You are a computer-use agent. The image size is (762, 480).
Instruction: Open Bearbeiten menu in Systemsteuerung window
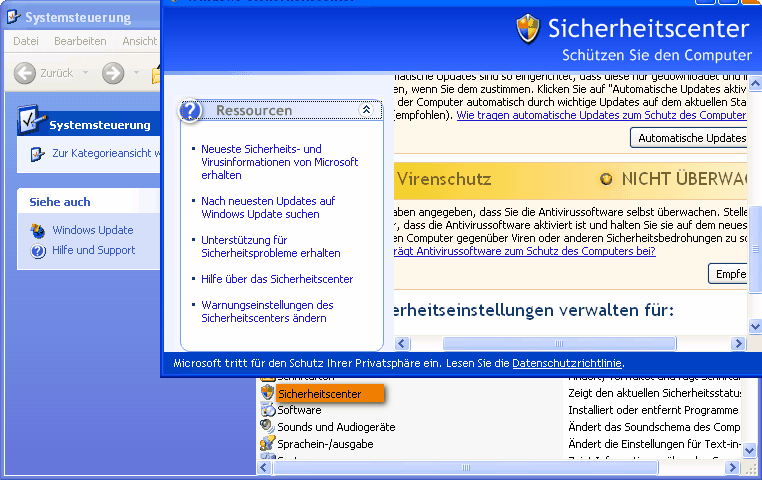tap(80, 41)
